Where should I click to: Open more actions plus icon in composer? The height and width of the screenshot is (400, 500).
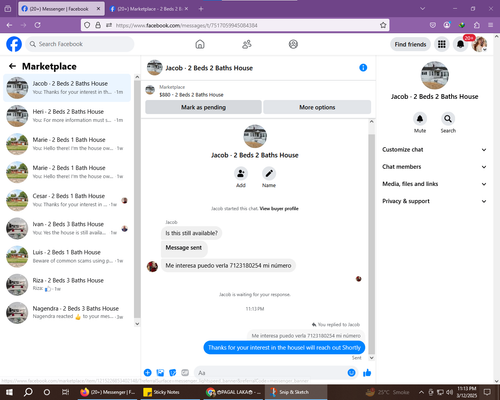148,373
